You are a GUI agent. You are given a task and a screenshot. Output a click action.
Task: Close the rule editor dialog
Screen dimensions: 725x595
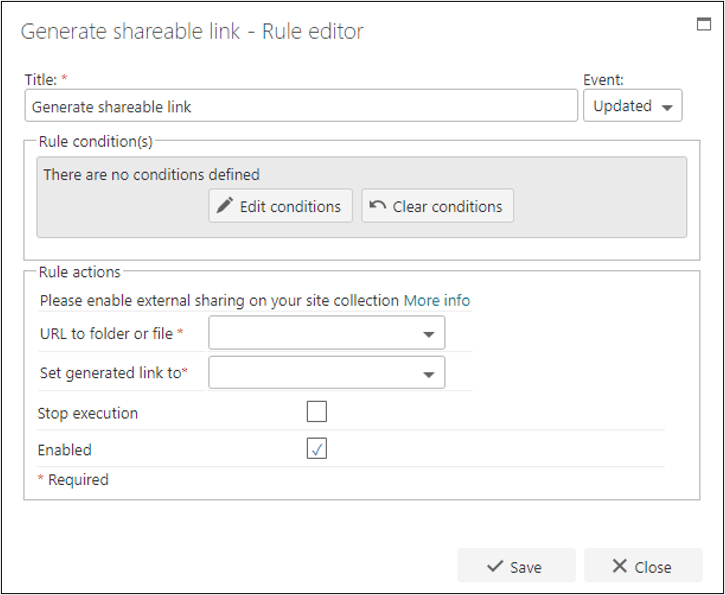(x=643, y=566)
